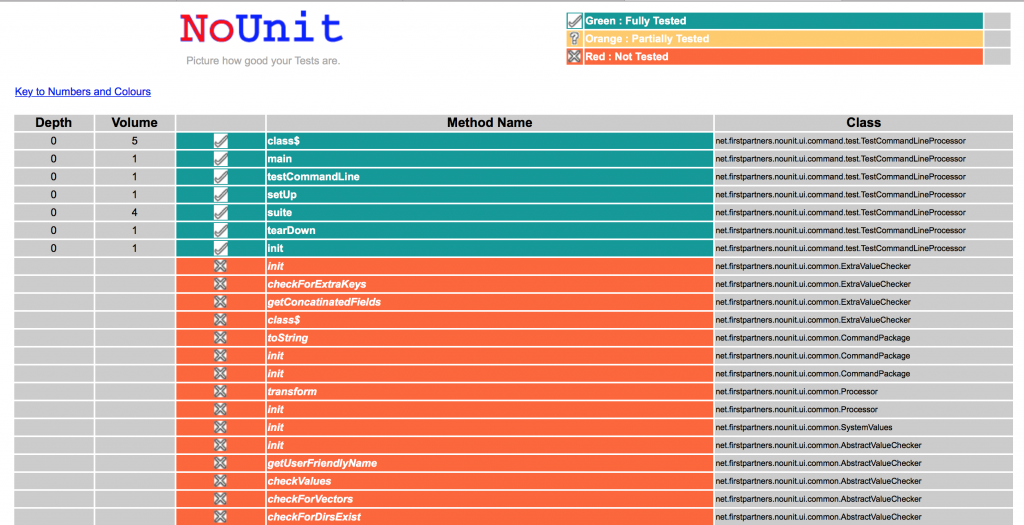1024x525 pixels.
Task: Click the NoUnit logo
Action: (x=261, y=29)
